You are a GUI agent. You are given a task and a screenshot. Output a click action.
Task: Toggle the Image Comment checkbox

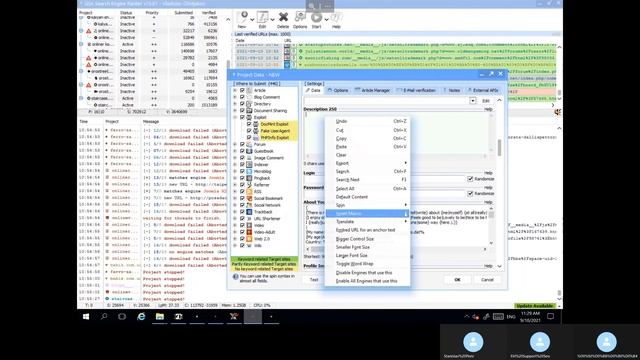point(242,158)
